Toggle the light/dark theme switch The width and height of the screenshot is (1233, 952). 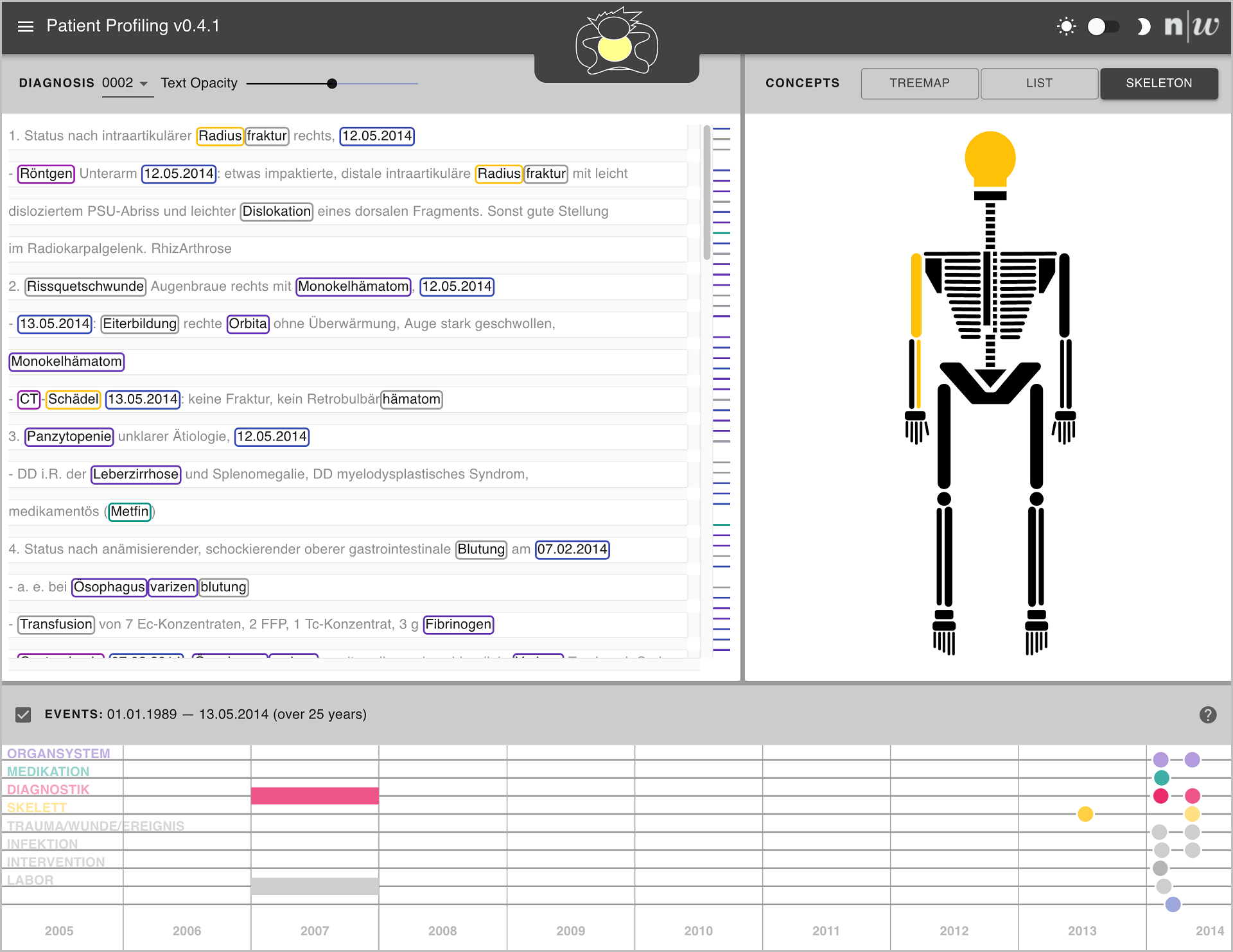pos(1103,26)
